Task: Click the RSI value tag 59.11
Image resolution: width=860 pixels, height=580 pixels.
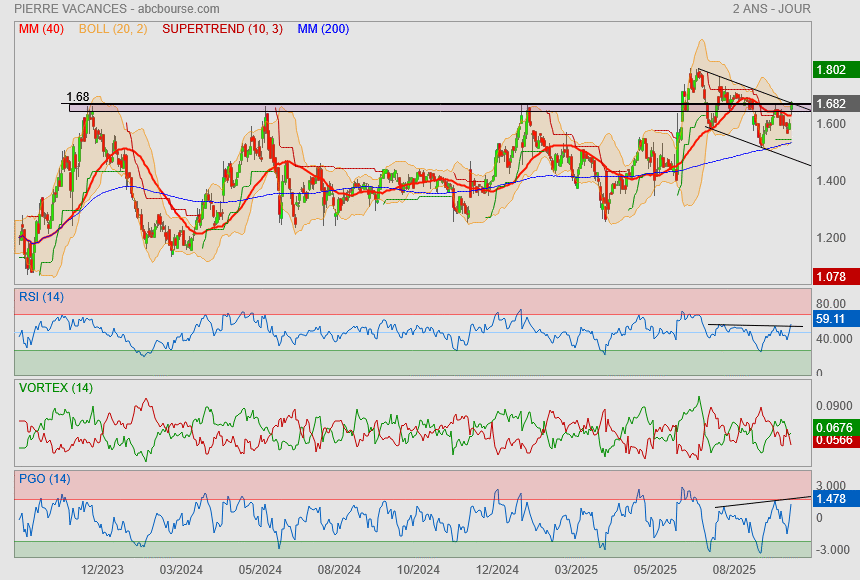Action: pyautogui.click(x=831, y=319)
